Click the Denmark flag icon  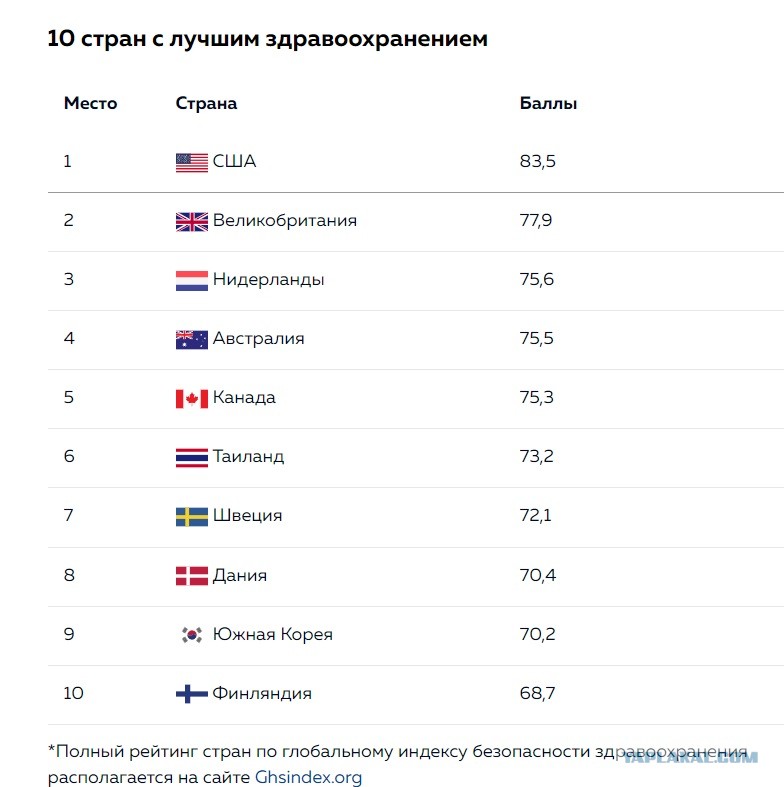tap(192, 576)
